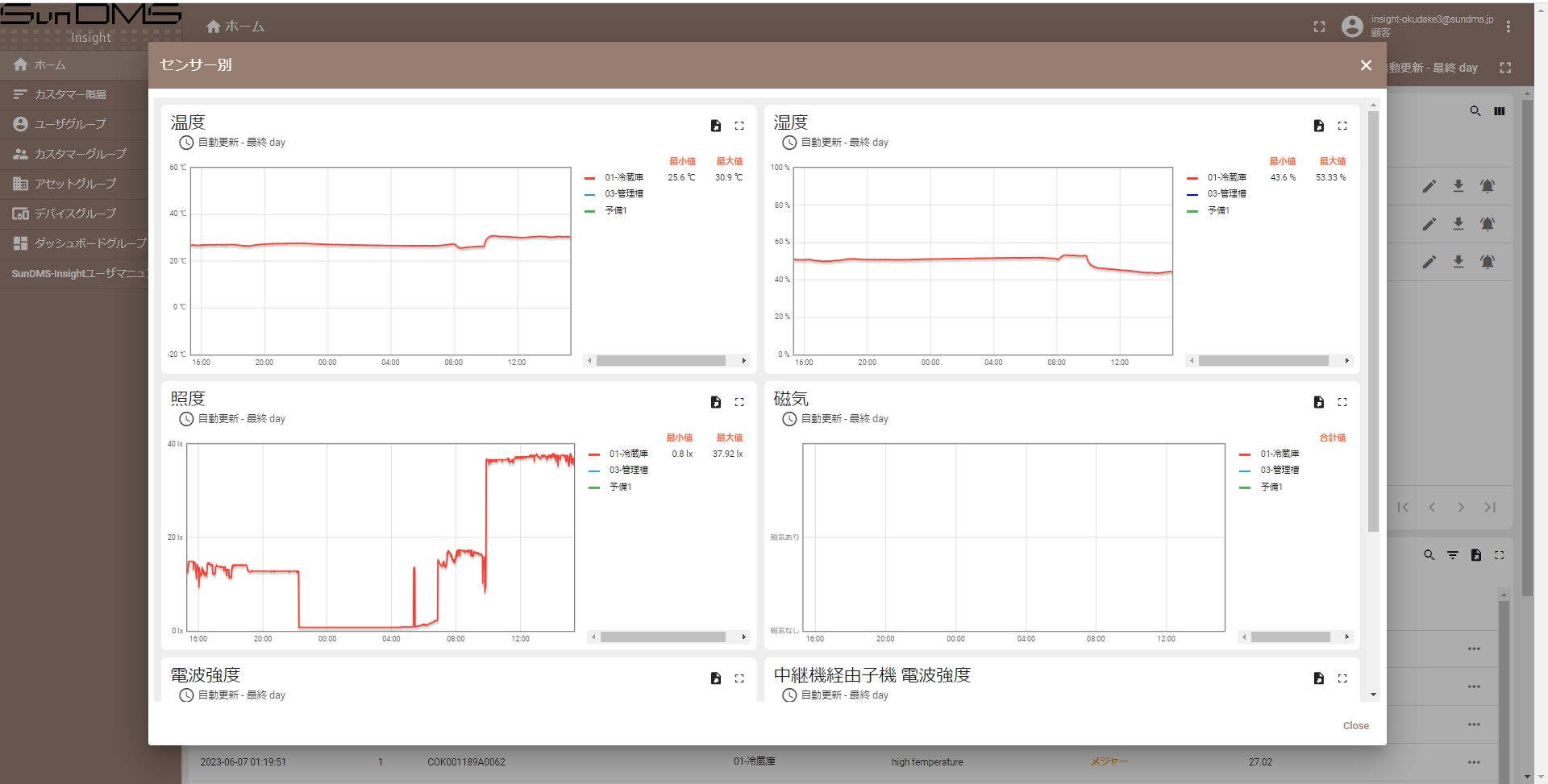Expand the background dashboard to fullscreen
The image size is (1548, 784).
pos(1505,68)
